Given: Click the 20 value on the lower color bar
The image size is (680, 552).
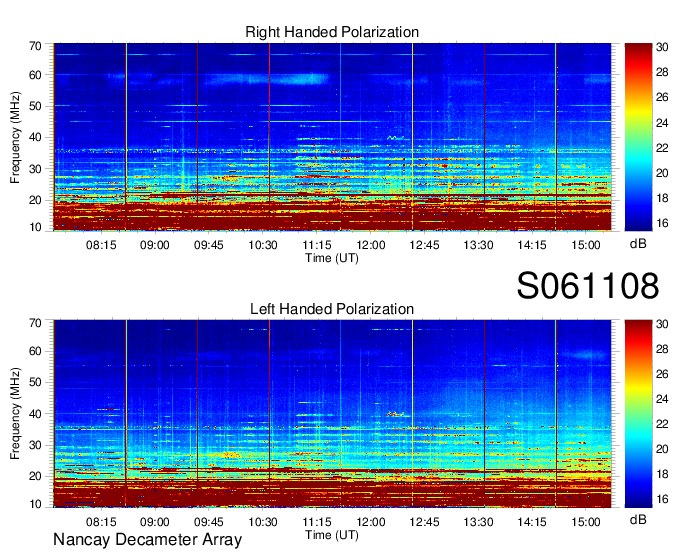Looking at the screenshot, I should tap(662, 449).
